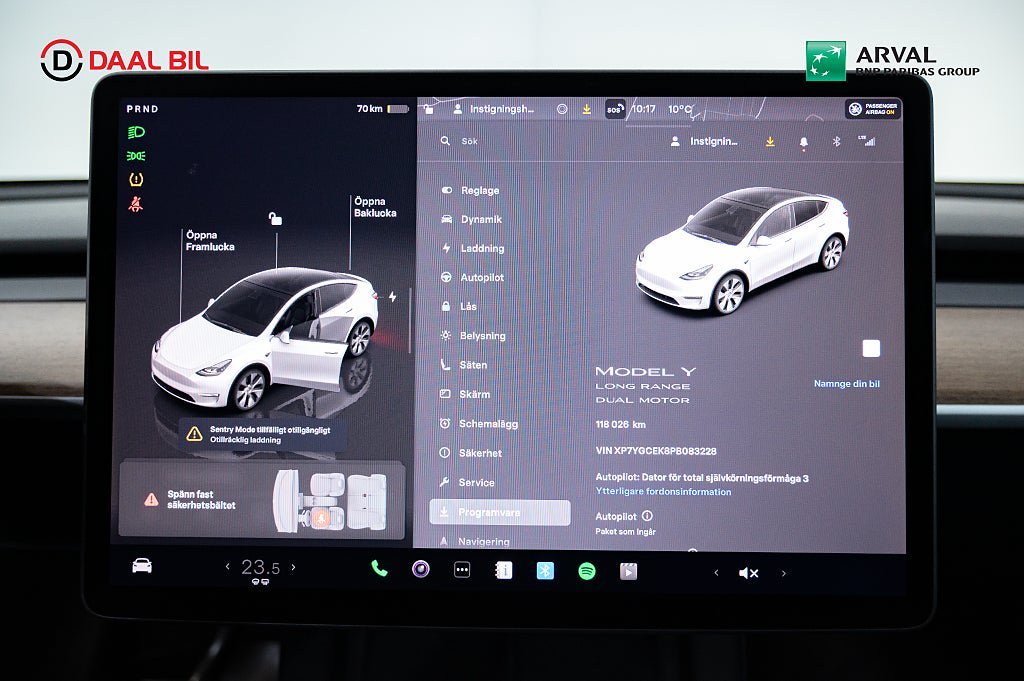
Task: Open the Ytterligare fordonsinformation link
Action: click(663, 492)
